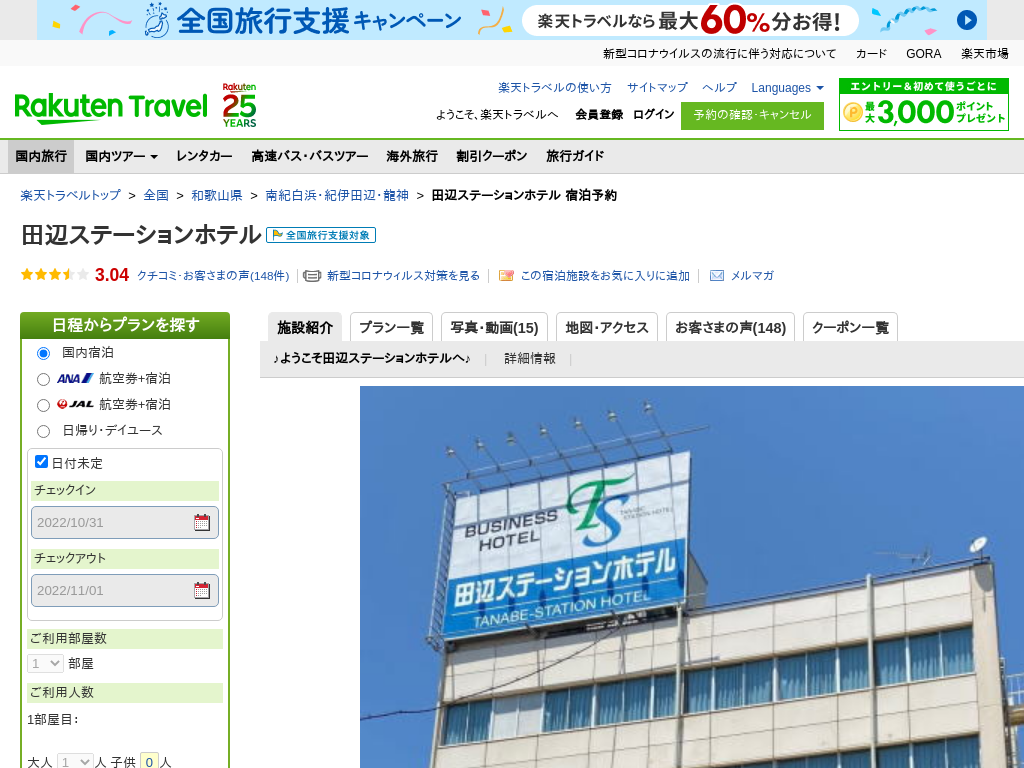Click the 田辺ステーションホテル title heading

click(x=141, y=234)
